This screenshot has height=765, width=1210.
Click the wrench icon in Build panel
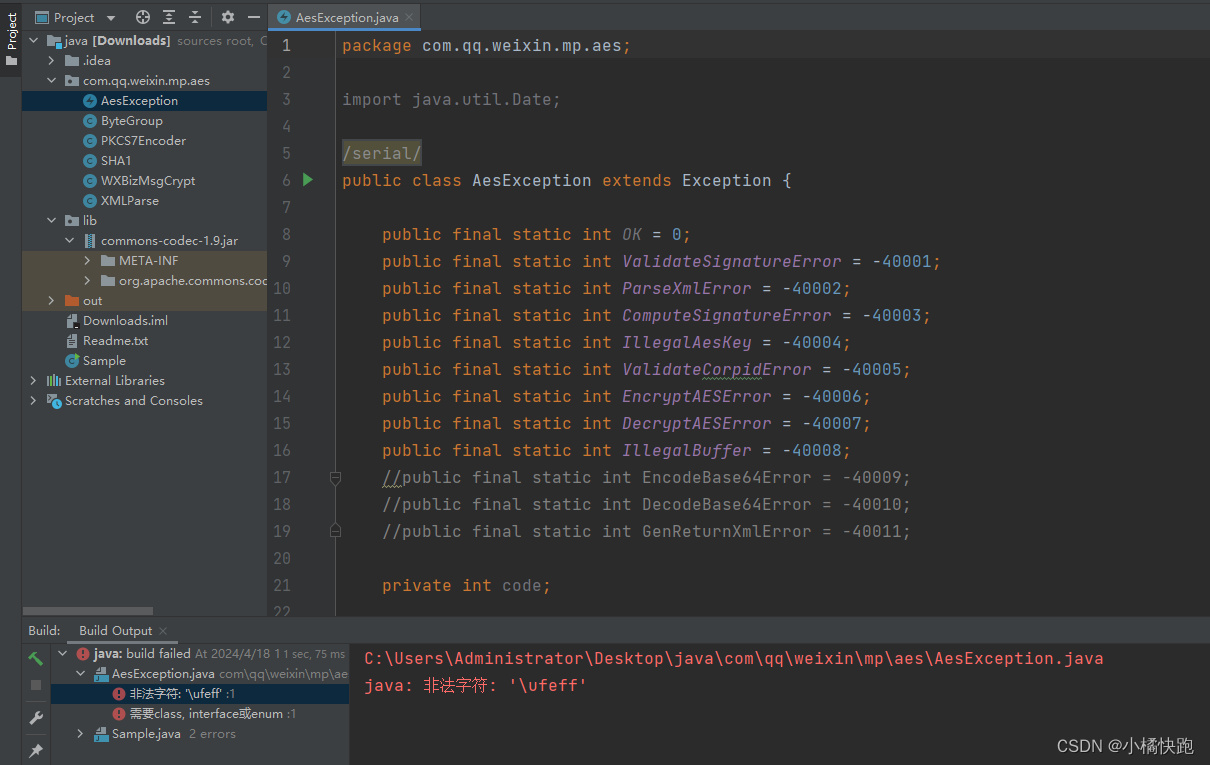coord(36,719)
